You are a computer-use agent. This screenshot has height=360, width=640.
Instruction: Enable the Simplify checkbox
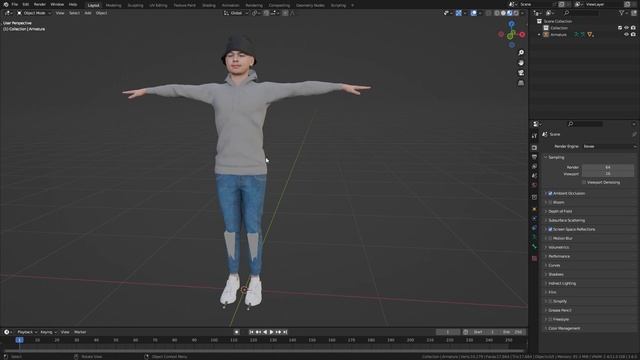click(x=550, y=301)
